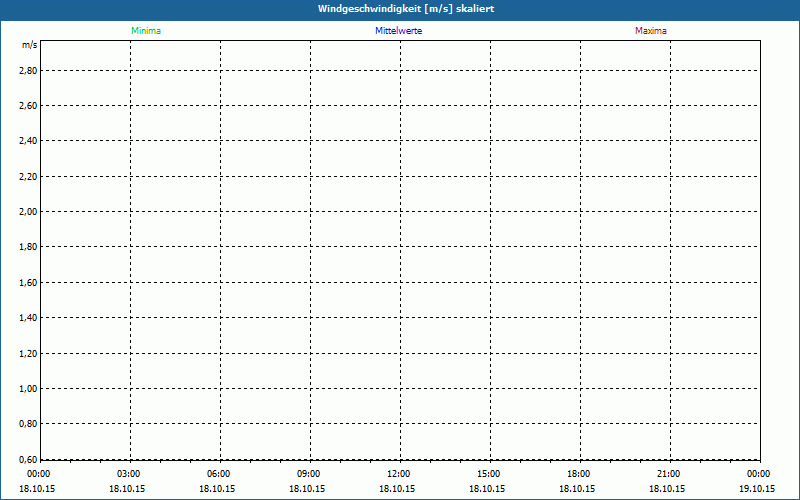Click the 2,40 y-axis value
800x500 pixels.
coord(28,141)
